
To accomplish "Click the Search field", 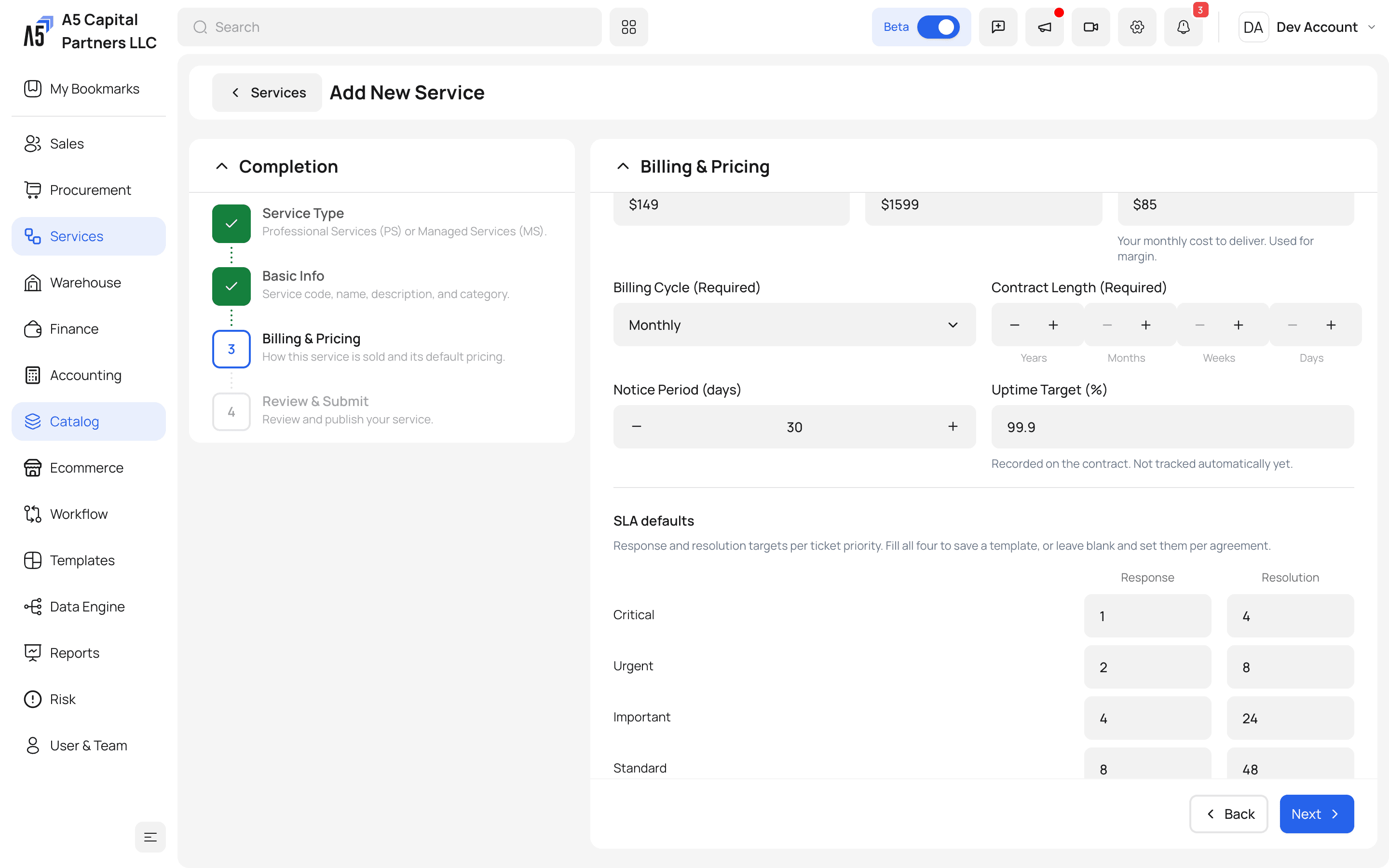I will pos(389,27).
